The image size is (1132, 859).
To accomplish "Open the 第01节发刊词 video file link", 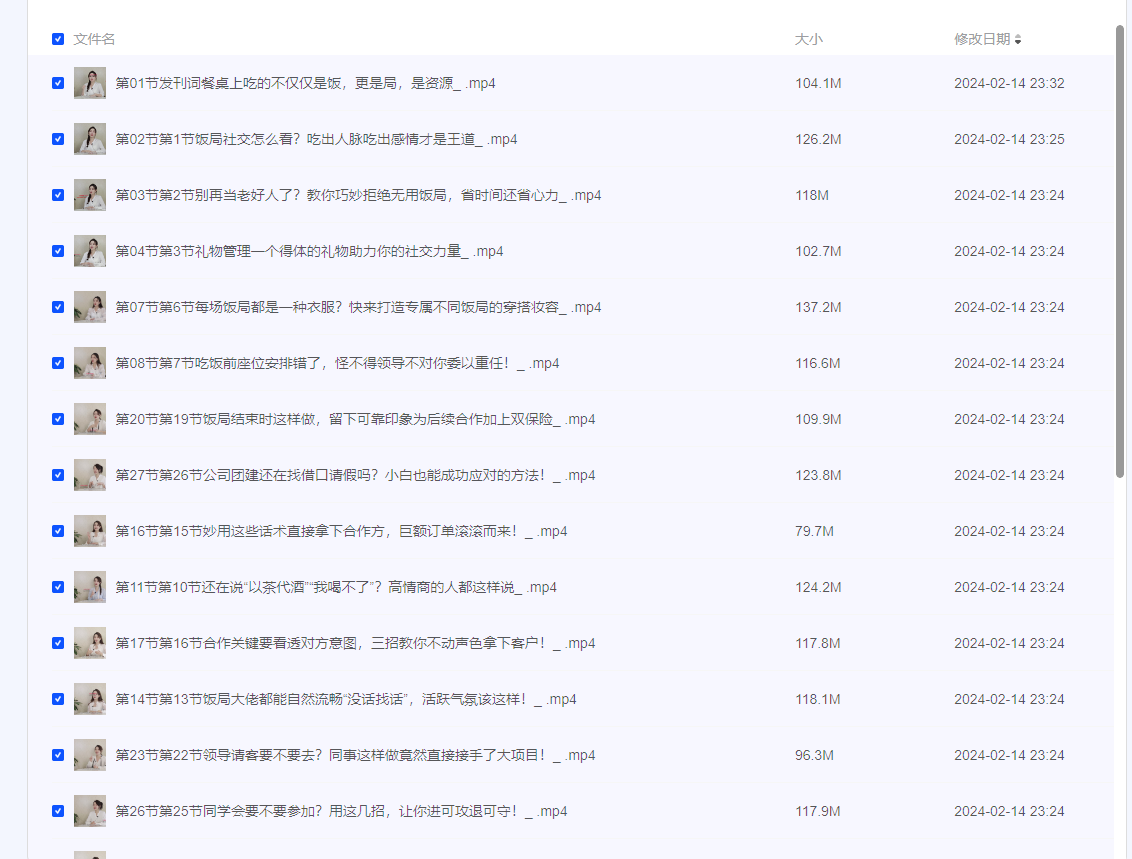I will (302, 83).
